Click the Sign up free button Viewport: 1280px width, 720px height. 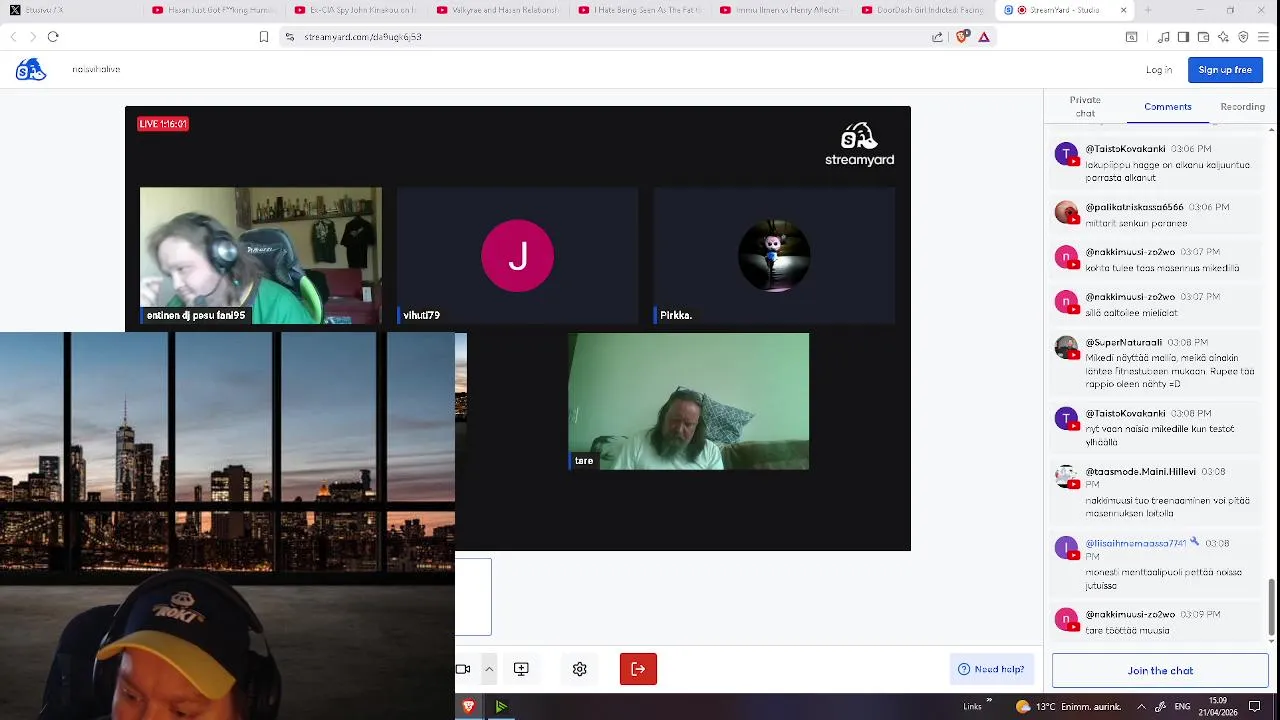click(x=1225, y=70)
